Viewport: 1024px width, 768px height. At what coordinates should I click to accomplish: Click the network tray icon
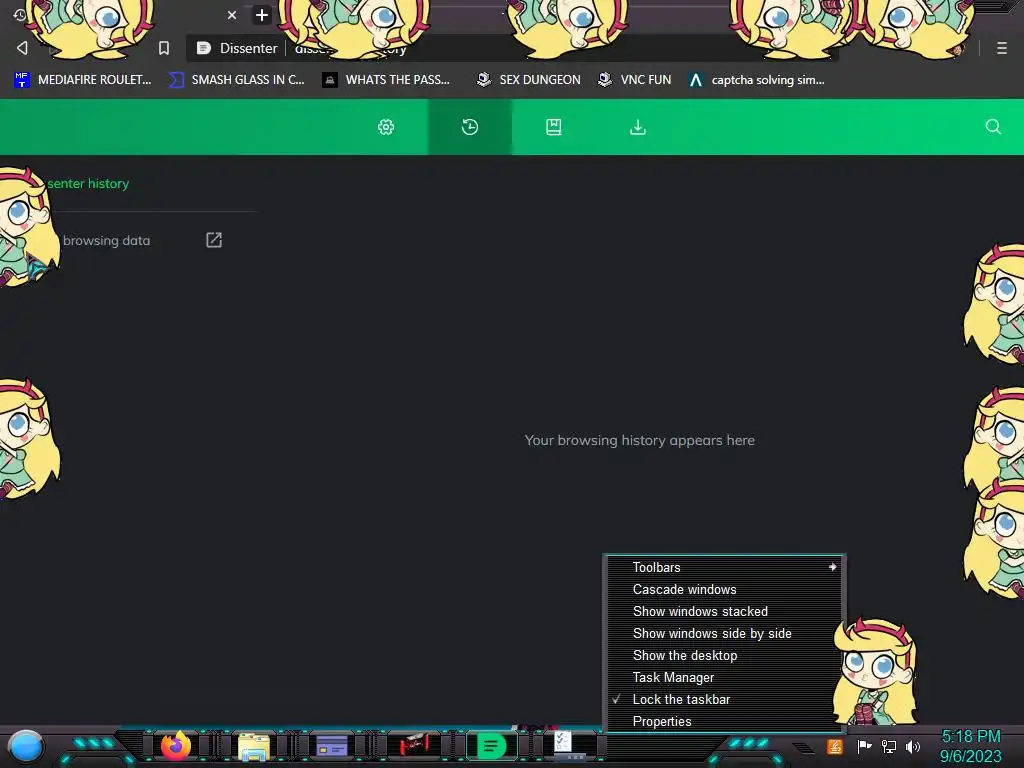tap(889, 746)
